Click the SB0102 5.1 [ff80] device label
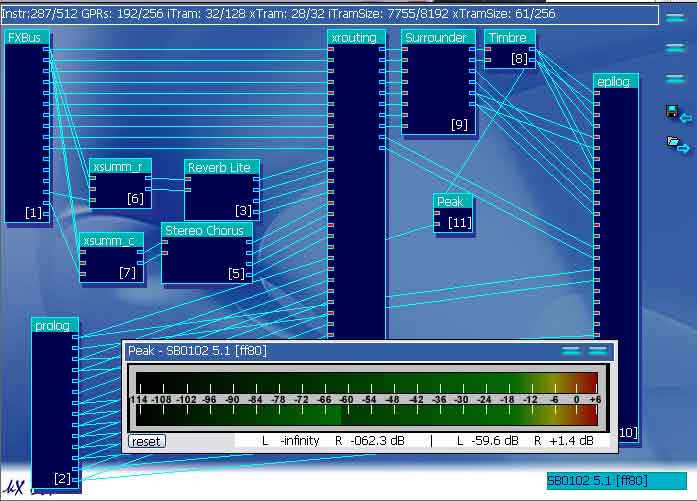Screen dimensions: 697x501 point(616,481)
